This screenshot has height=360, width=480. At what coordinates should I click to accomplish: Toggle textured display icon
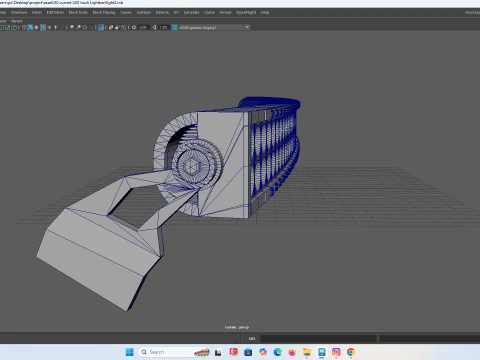point(49,27)
